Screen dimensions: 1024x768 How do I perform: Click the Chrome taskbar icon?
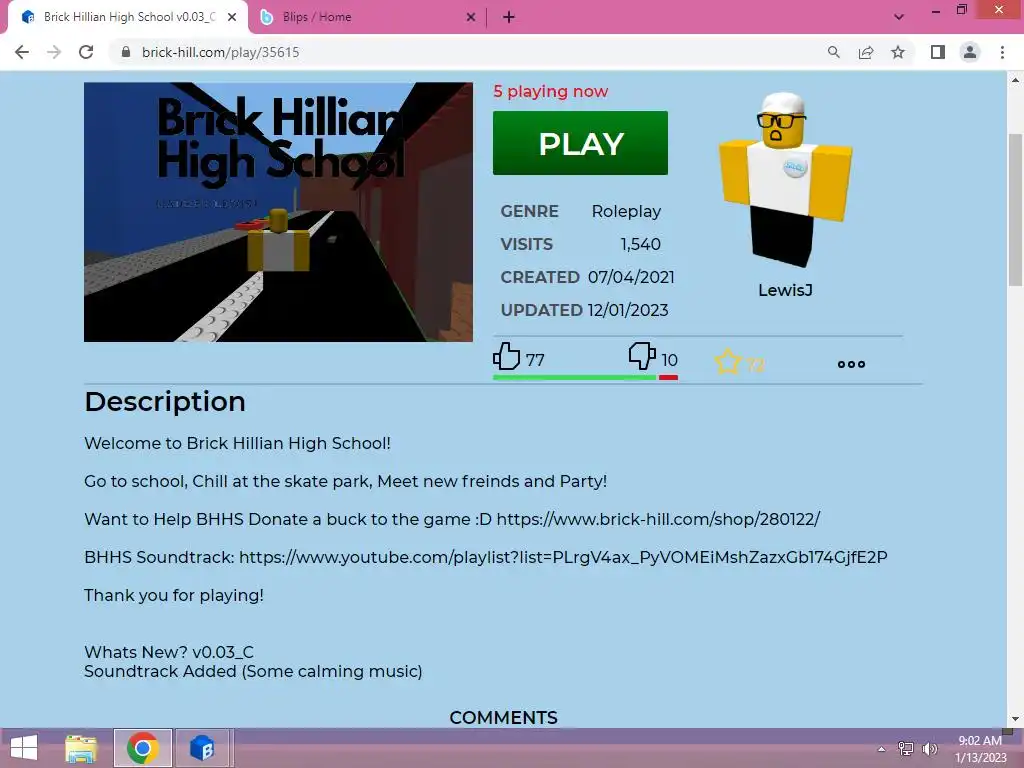click(143, 748)
